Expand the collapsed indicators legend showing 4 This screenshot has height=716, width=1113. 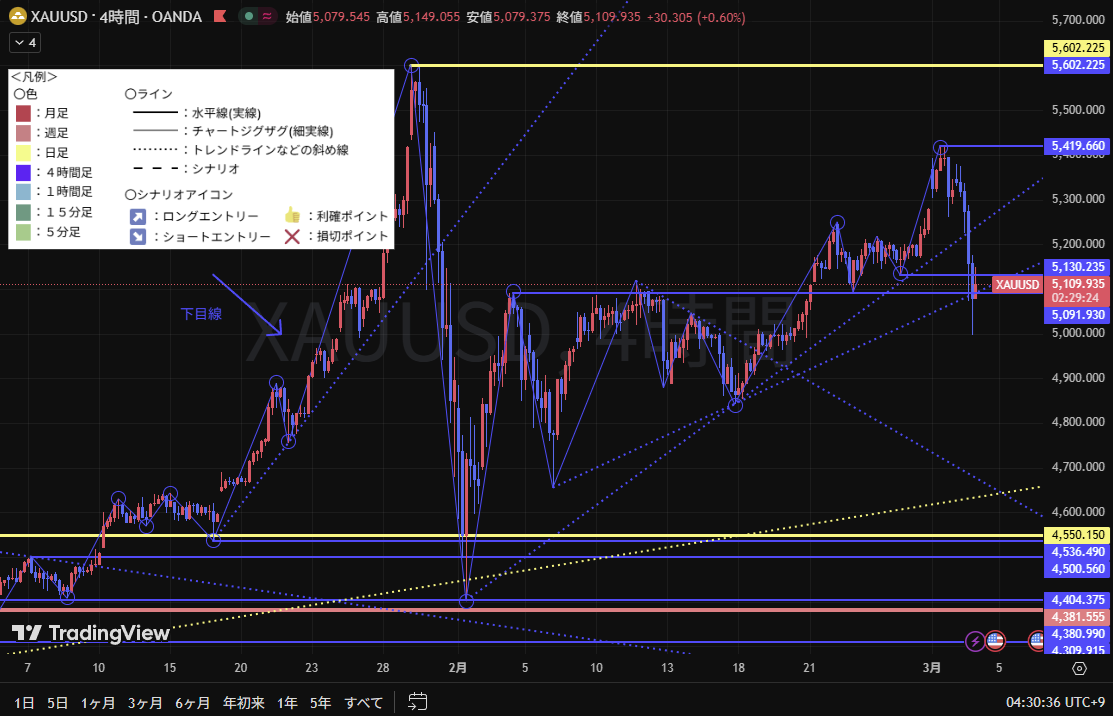coord(24,42)
